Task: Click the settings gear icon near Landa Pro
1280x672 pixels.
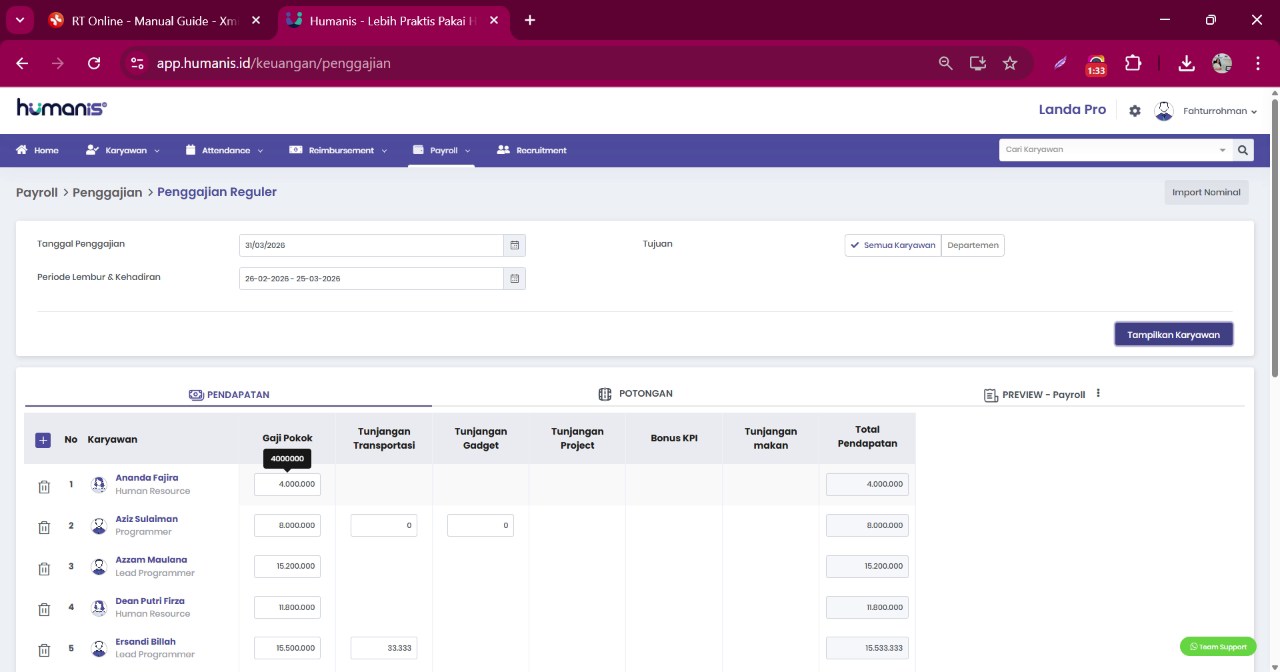Action: click(x=1135, y=111)
